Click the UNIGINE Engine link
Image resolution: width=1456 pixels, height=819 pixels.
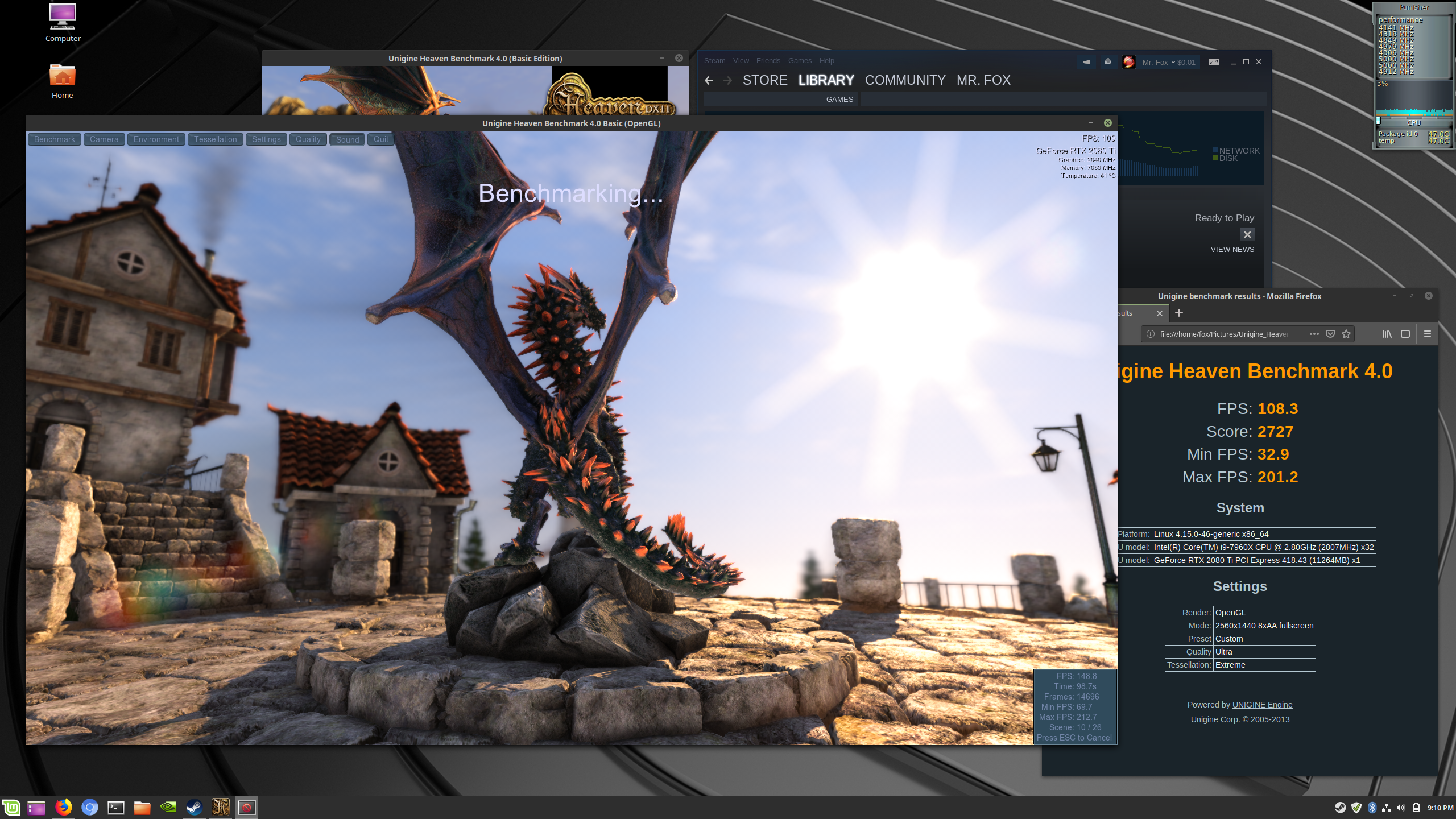(x=1262, y=705)
